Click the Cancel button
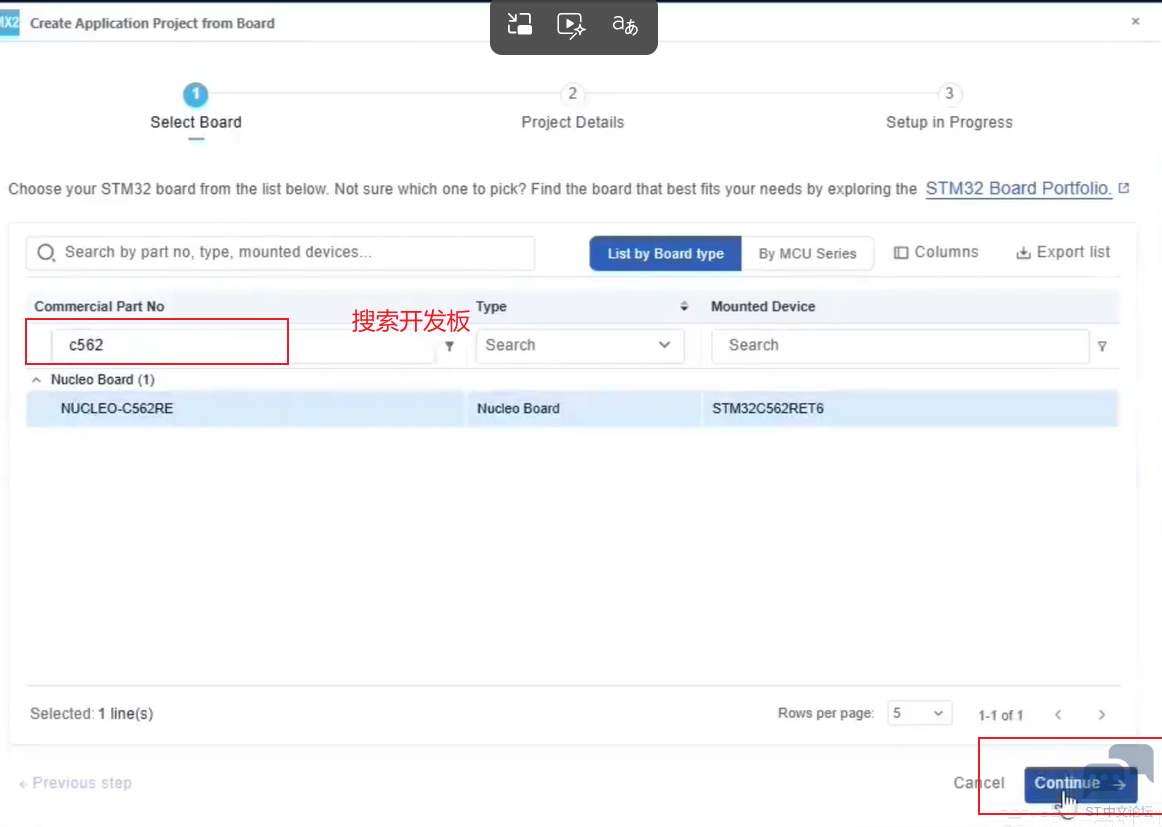The width and height of the screenshot is (1162, 827). (978, 783)
